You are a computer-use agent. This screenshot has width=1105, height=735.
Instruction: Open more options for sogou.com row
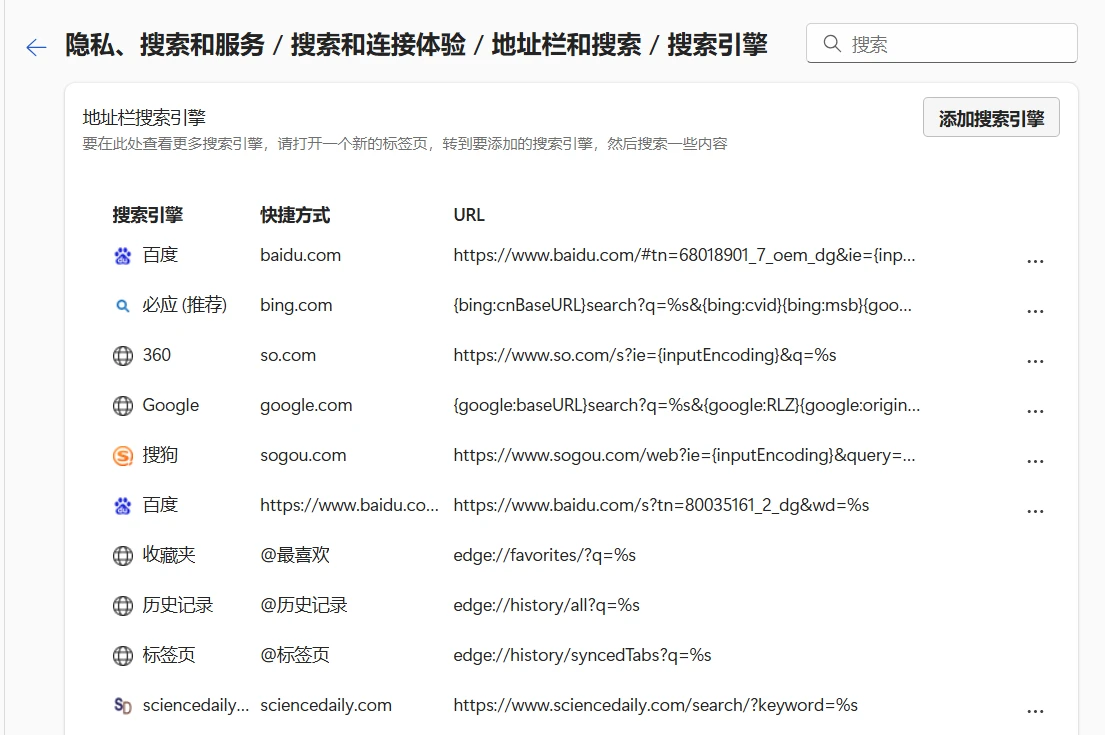1035,462
